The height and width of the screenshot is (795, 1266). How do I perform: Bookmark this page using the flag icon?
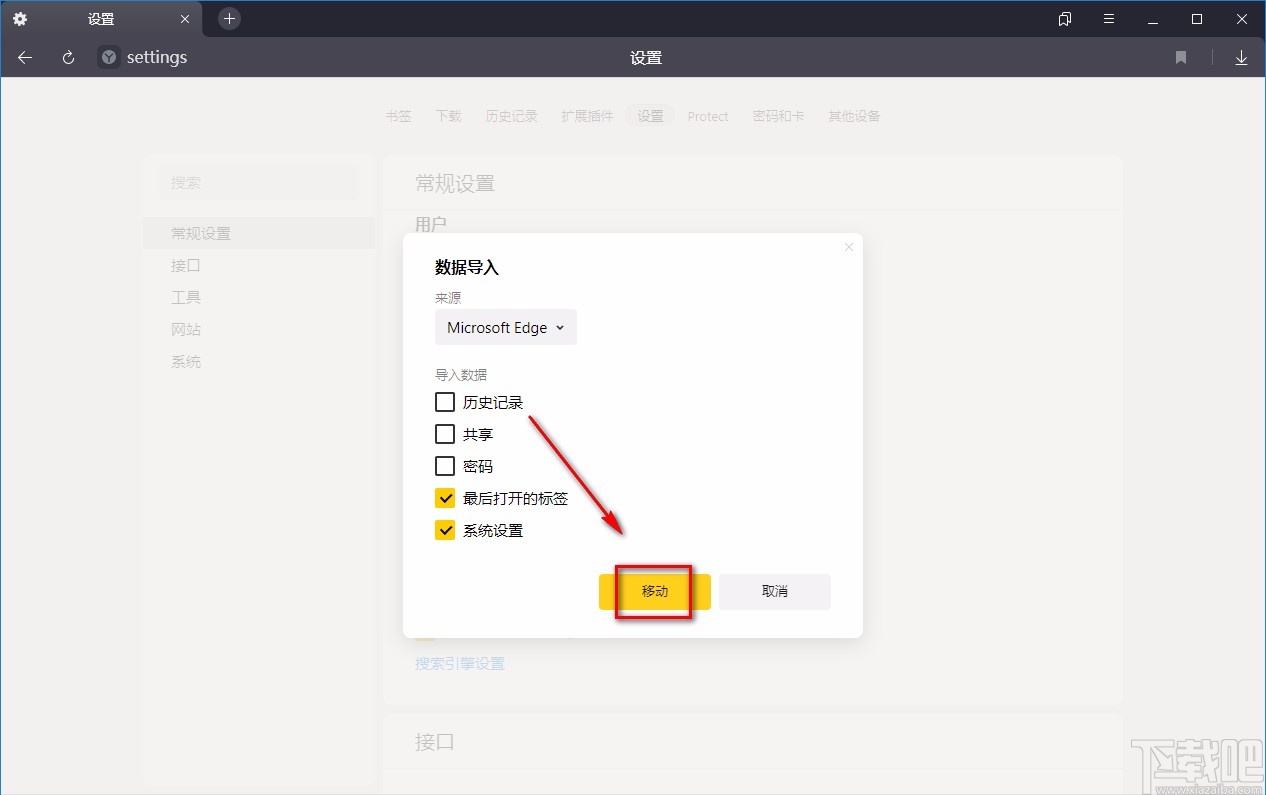[x=1180, y=57]
